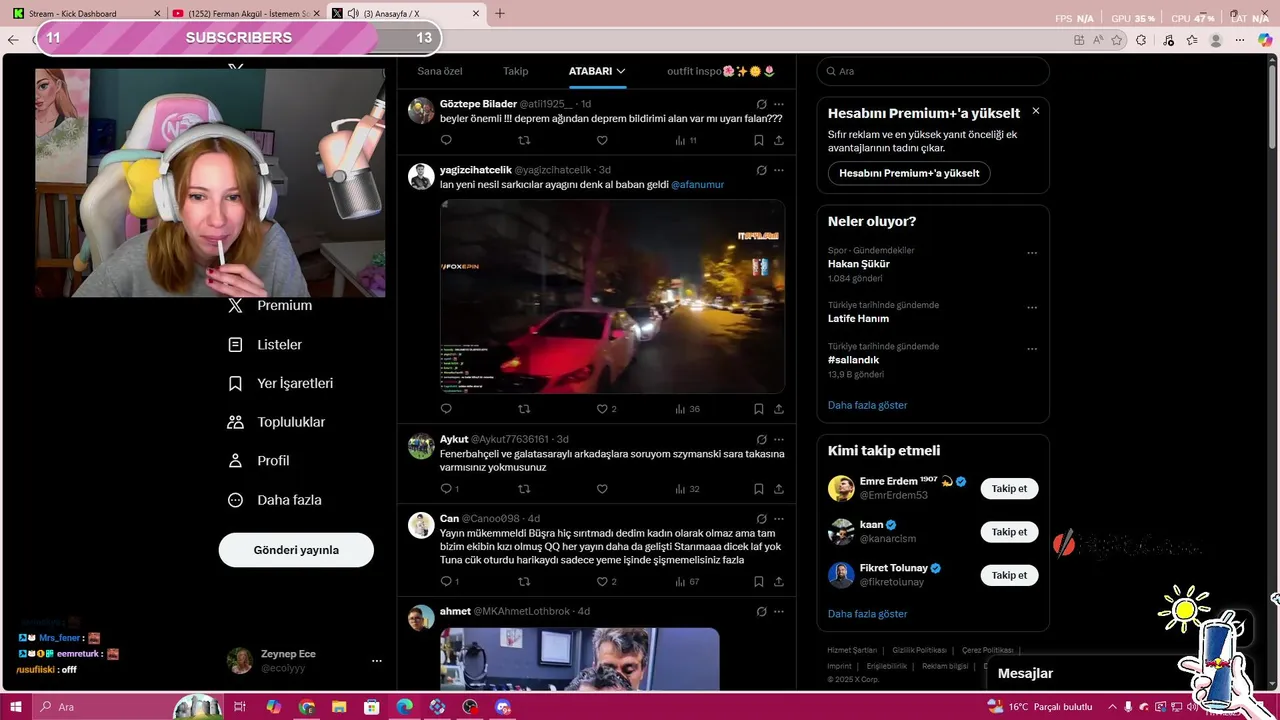The width and height of the screenshot is (1280, 720).
Task: Switch to Sana özel tab
Action: tap(440, 71)
